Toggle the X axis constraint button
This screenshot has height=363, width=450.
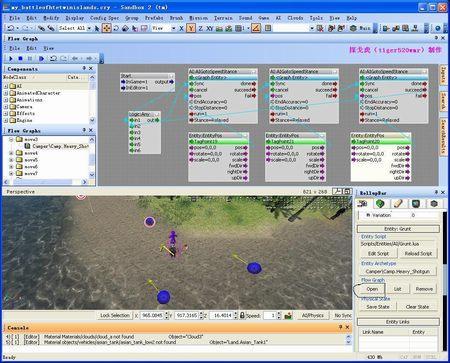tap(181, 28)
